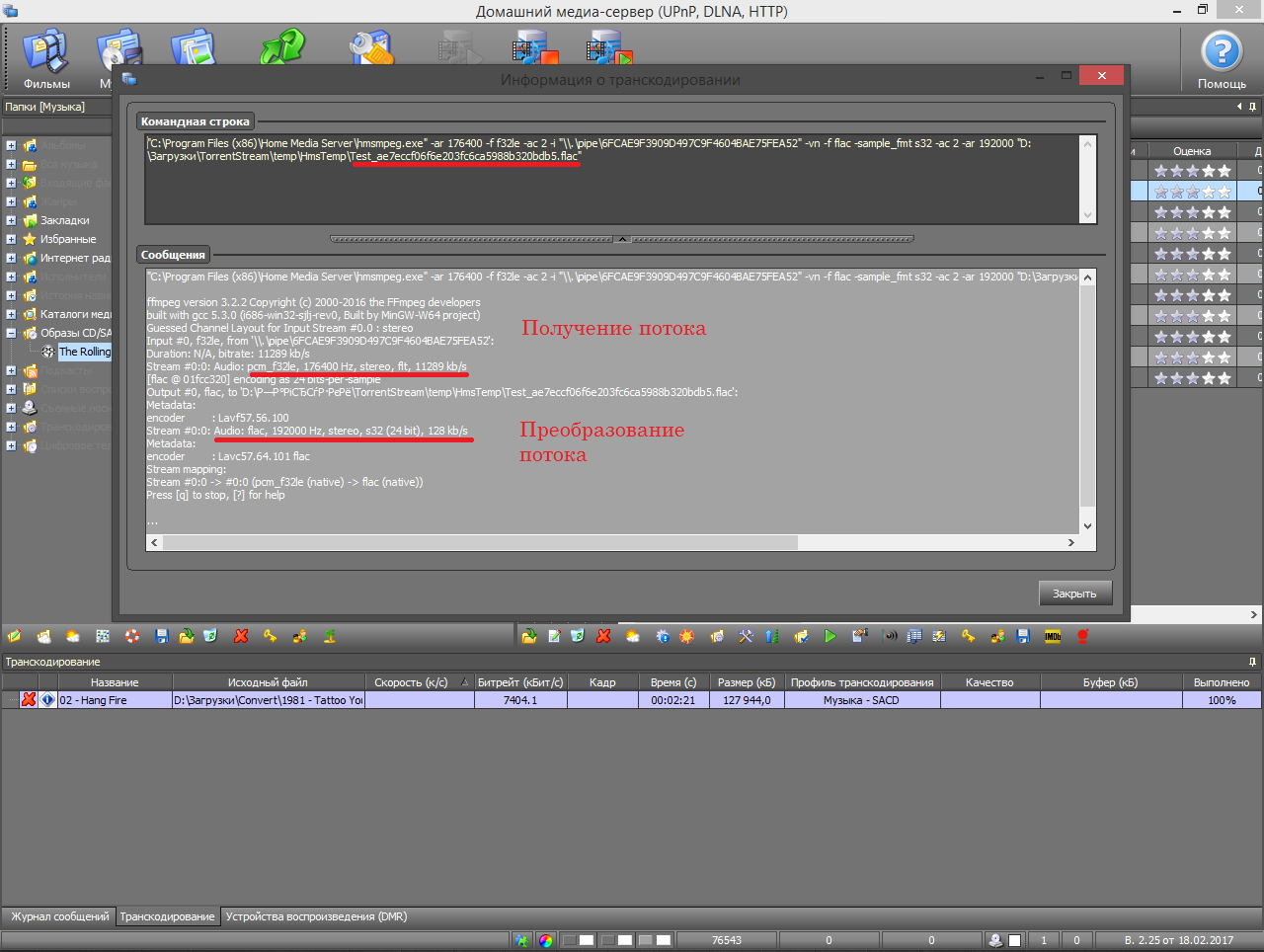Screen dimensions: 1264x952
Task: Toggle the second light/dark switch in status bar
Action: pos(617,940)
